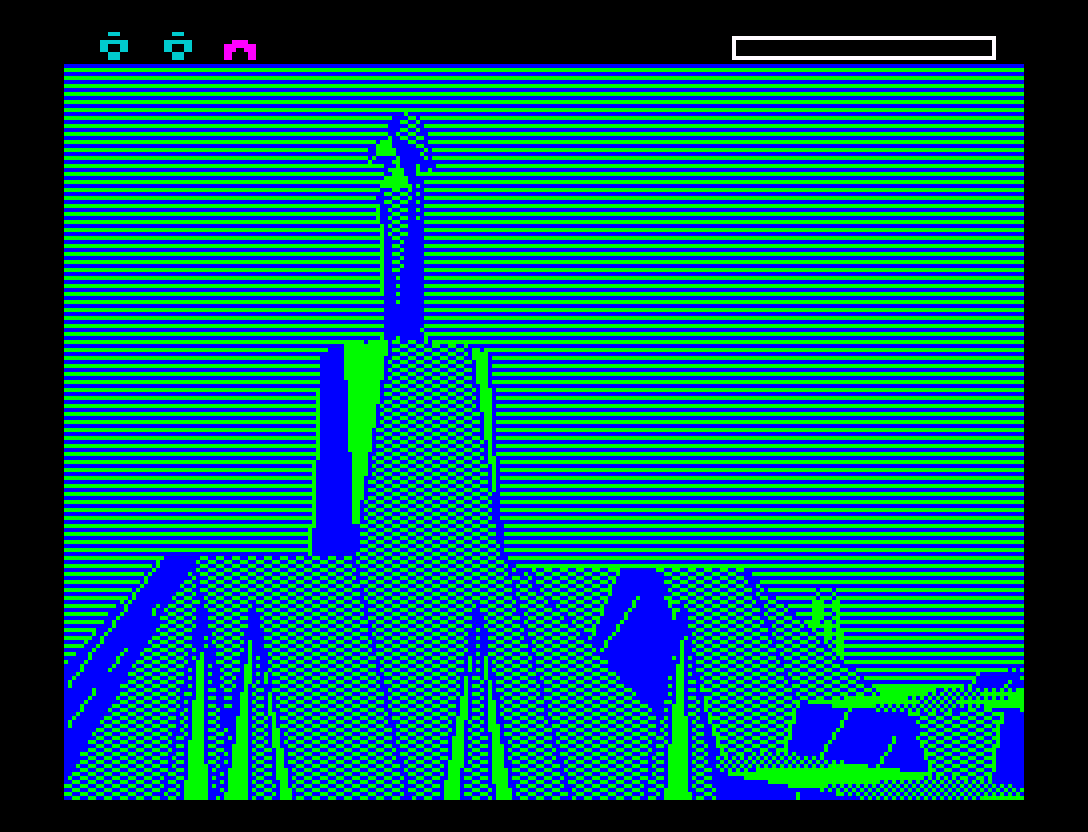
Task: Click the very tip of the tall spire
Action: coord(406,114)
